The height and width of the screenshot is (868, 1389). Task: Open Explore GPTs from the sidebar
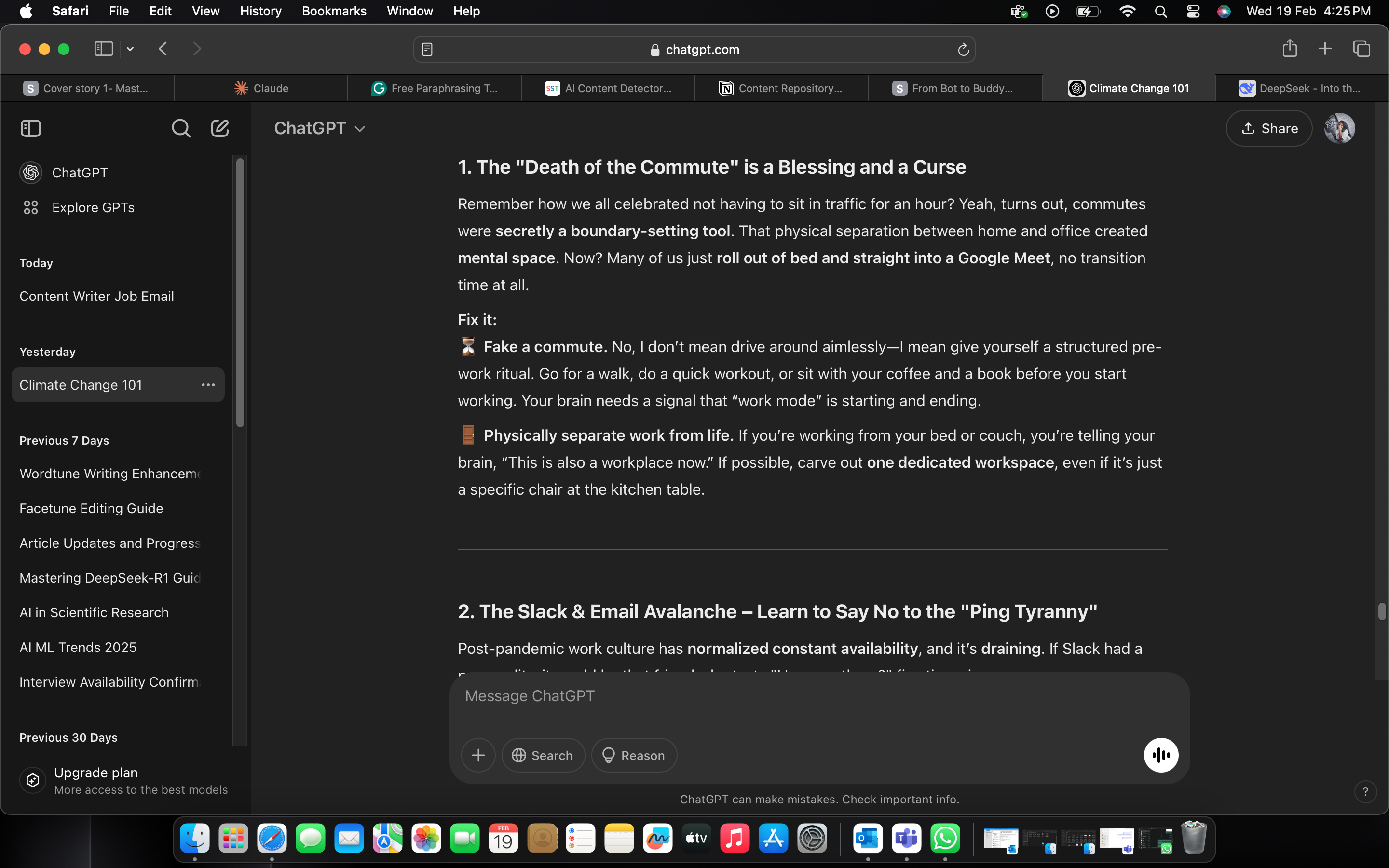click(118, 207)
